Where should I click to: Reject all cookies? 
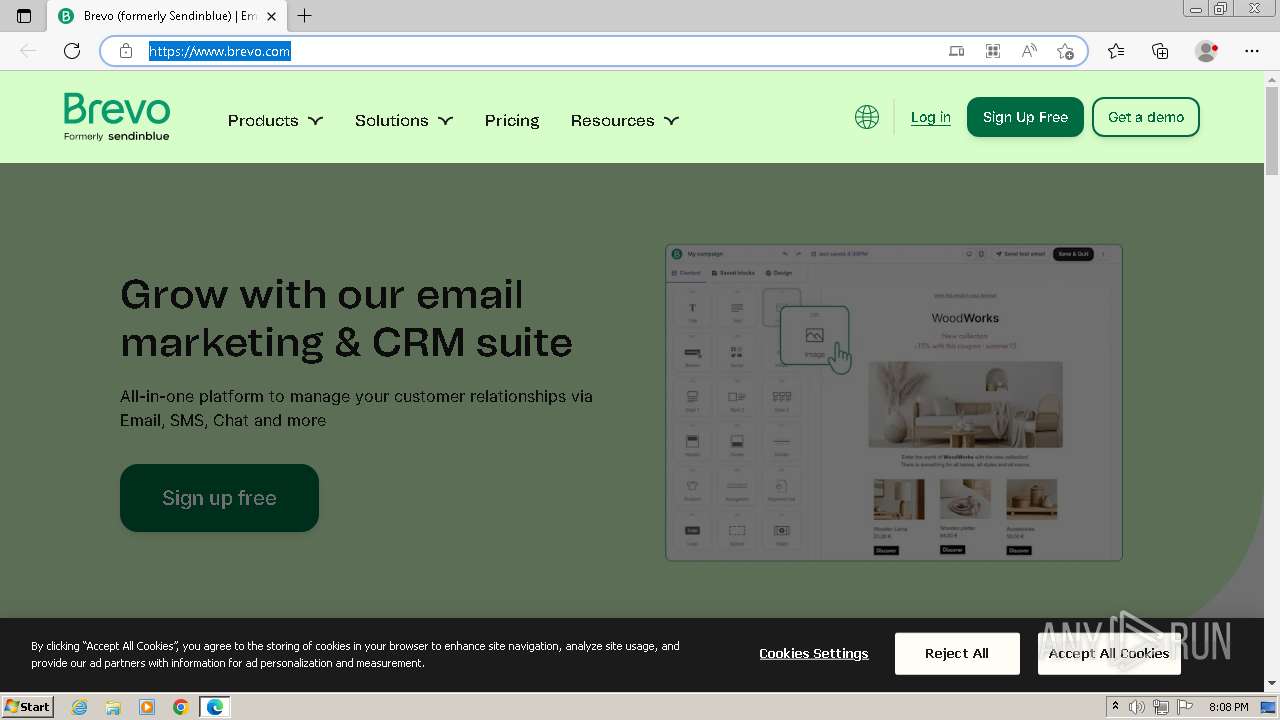(957, 653)
